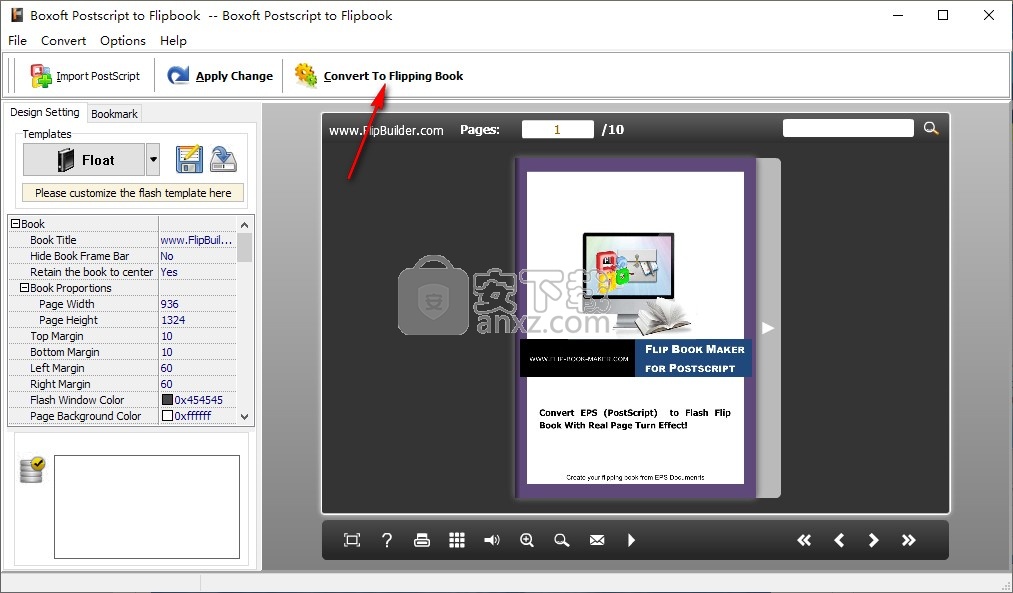The height and width of the screenshot is (593, 1013).
Task: Click the Flash Window Color swatch
Action: 167,400
